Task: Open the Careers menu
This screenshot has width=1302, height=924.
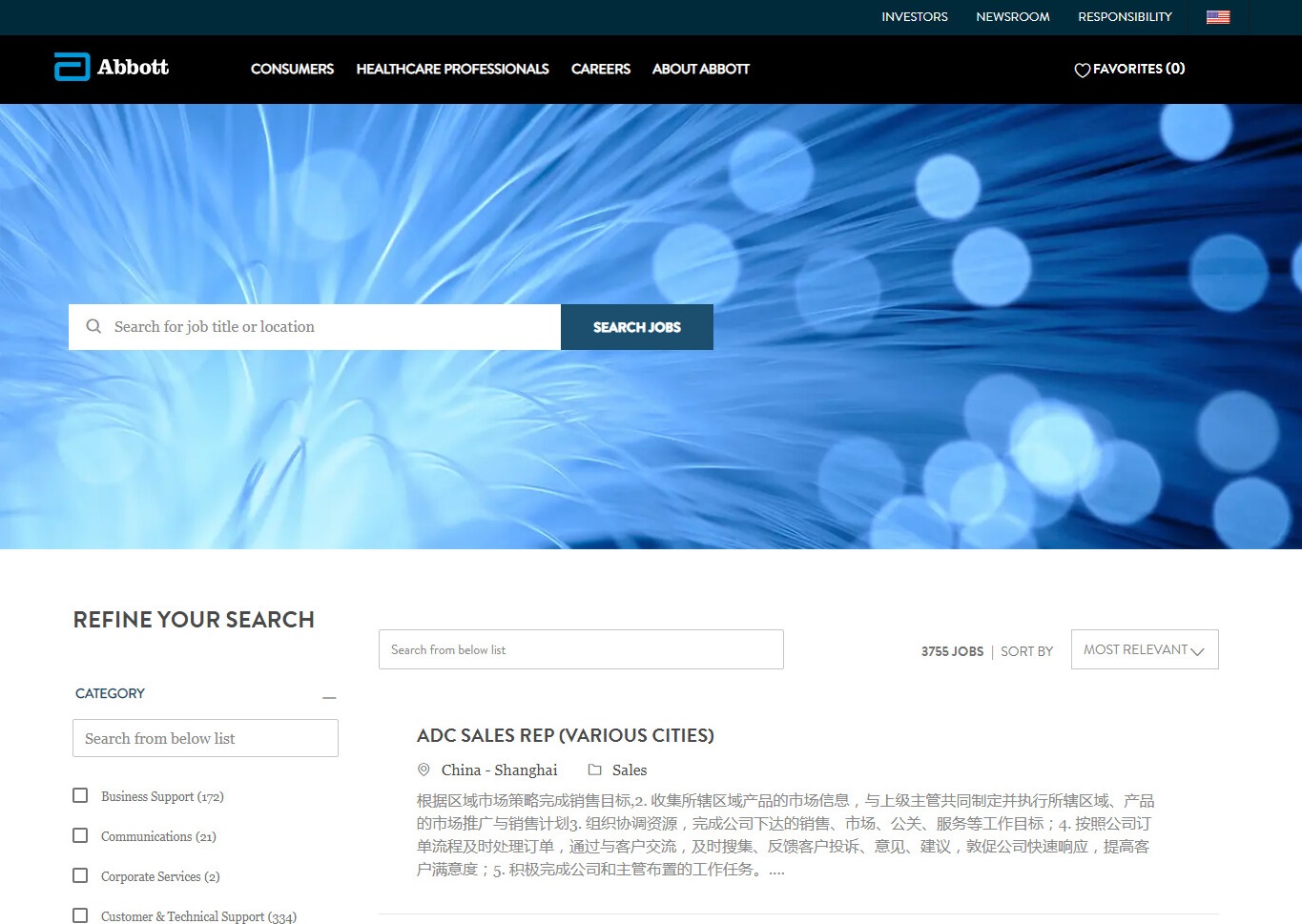Action: pyautogui.click(x=600, y=69)
